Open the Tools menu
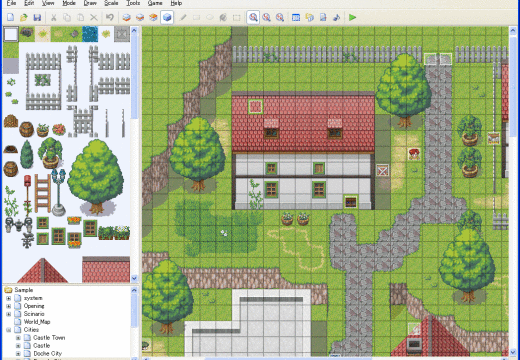520x360 pixels. coord(133,3)
